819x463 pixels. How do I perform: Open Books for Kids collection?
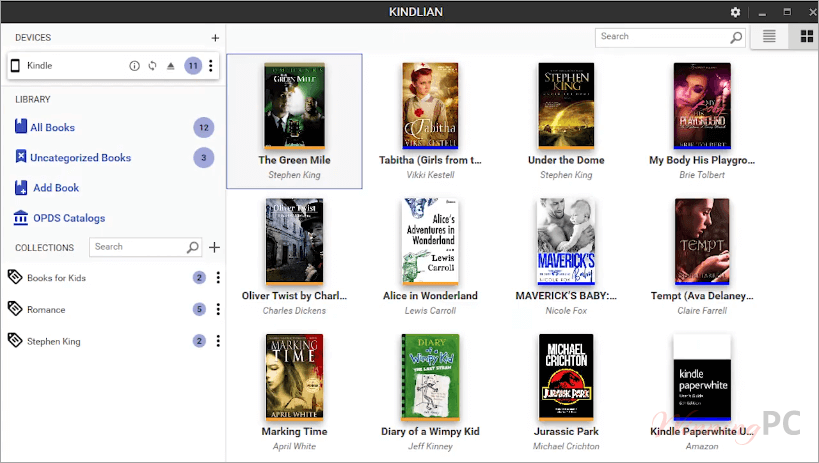click(x=56, y=278)
